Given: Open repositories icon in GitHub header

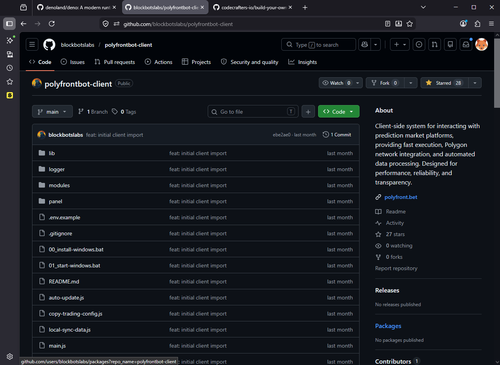Looking at the screenshot, I should click(450, 44).
